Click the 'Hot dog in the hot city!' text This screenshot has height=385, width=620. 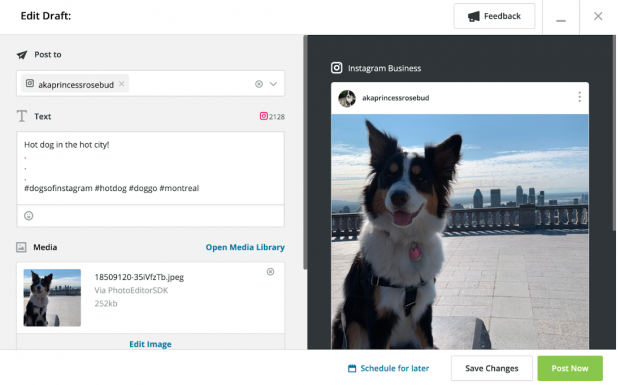(x=66, y=145)
